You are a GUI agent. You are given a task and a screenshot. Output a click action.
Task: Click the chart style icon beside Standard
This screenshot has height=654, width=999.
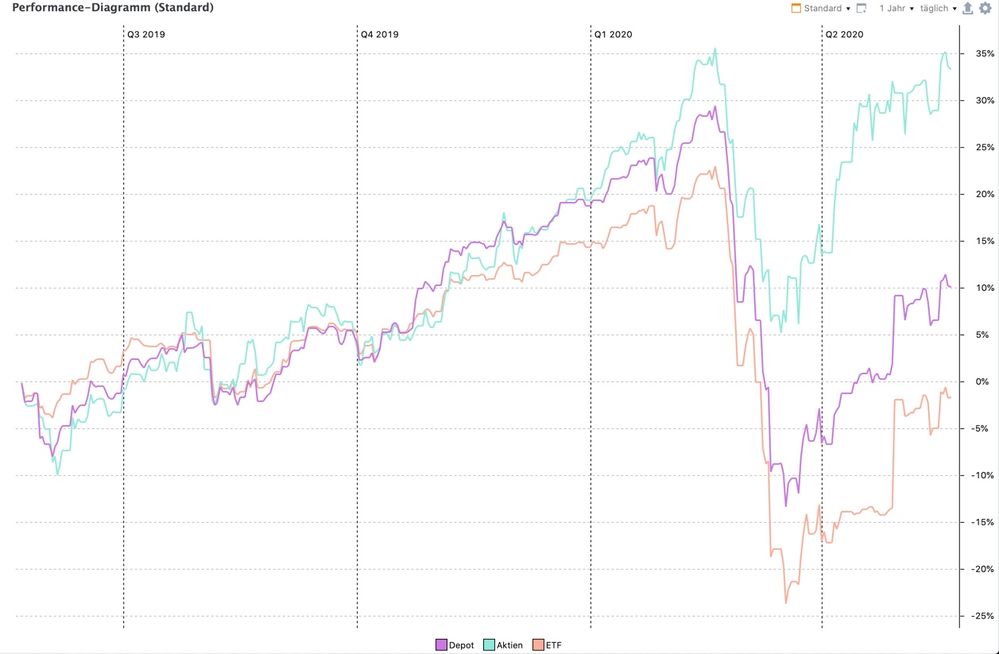(798, 8)
